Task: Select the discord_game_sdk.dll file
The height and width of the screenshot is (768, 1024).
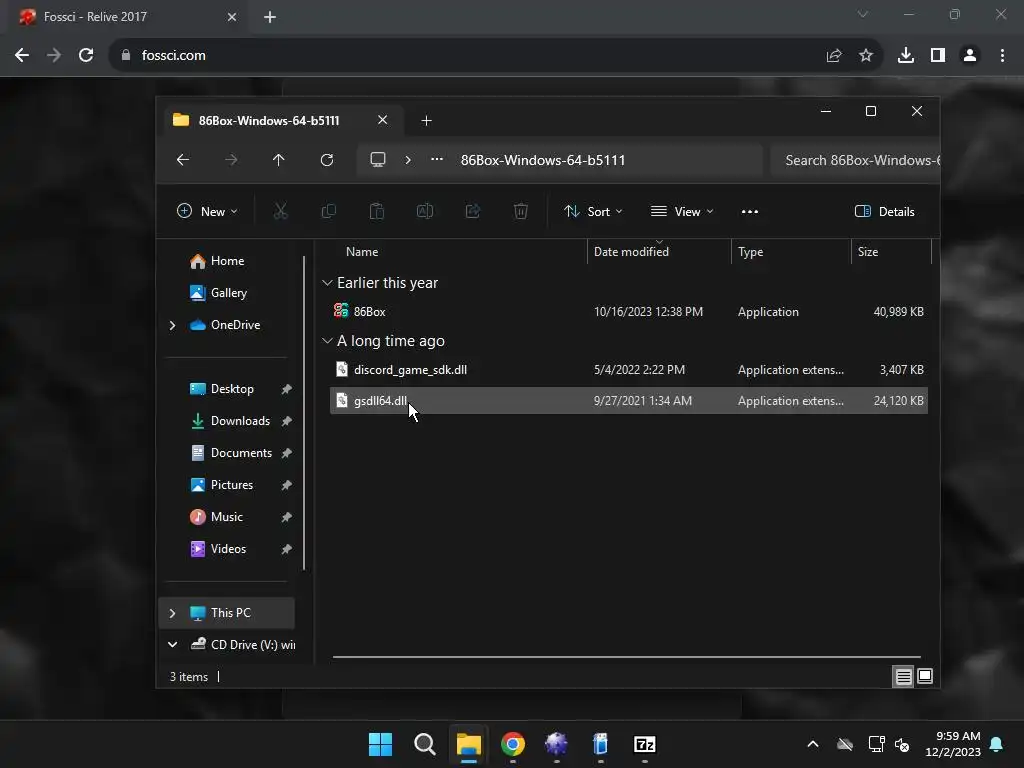Action: pyautogui.click(x=629, y=370)
